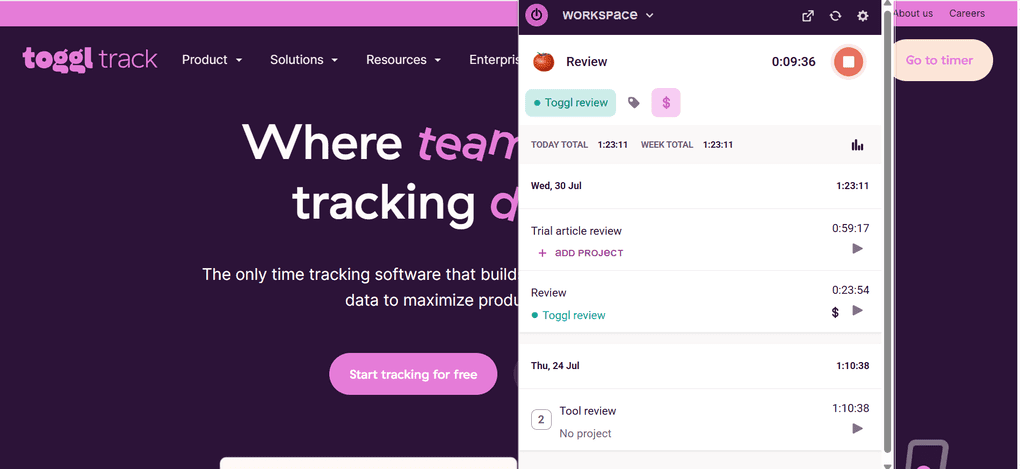Click the popup vertical scrollbar
1020x469 pixels.
pos(887,231)
